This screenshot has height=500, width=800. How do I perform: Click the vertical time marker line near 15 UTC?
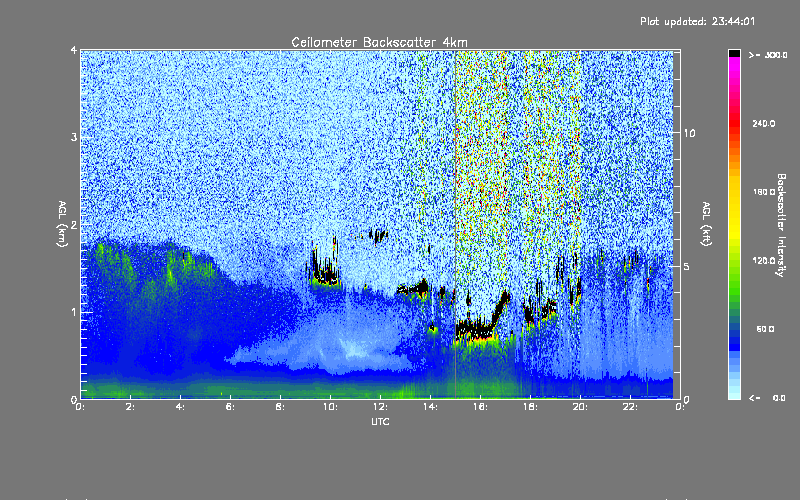(455, 224)
